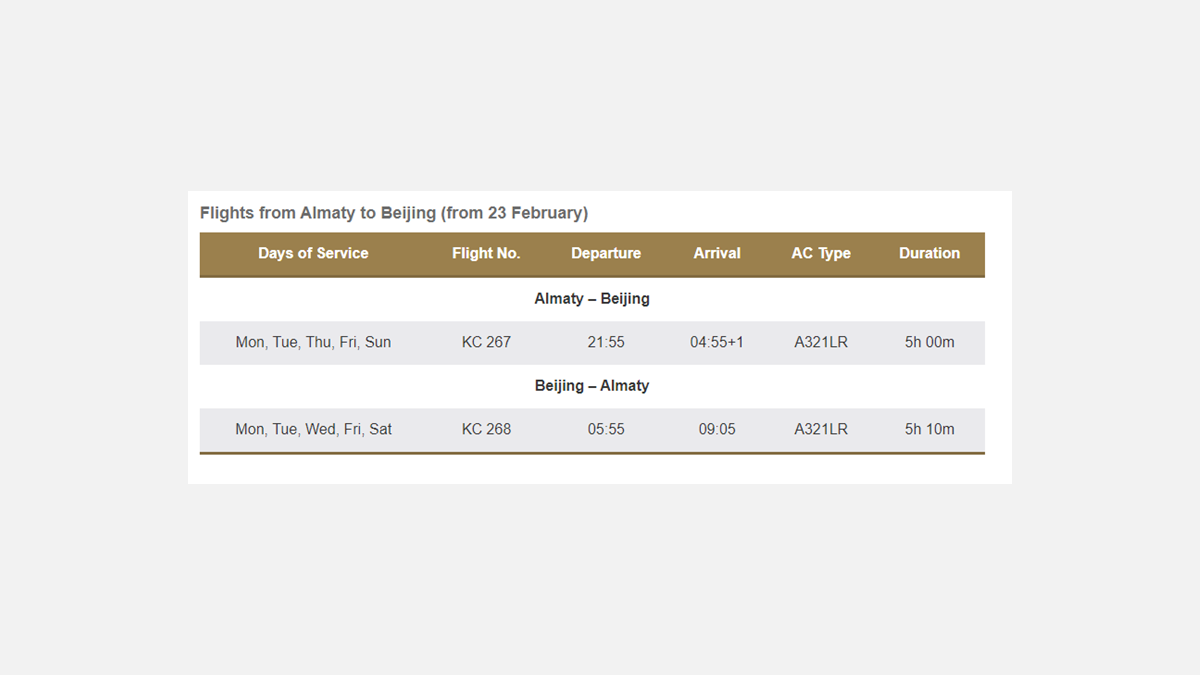This screenshot has width=1200, height=675.
Task: Click the 5h 10m duration cell
Action: click(x=929, y=429)
